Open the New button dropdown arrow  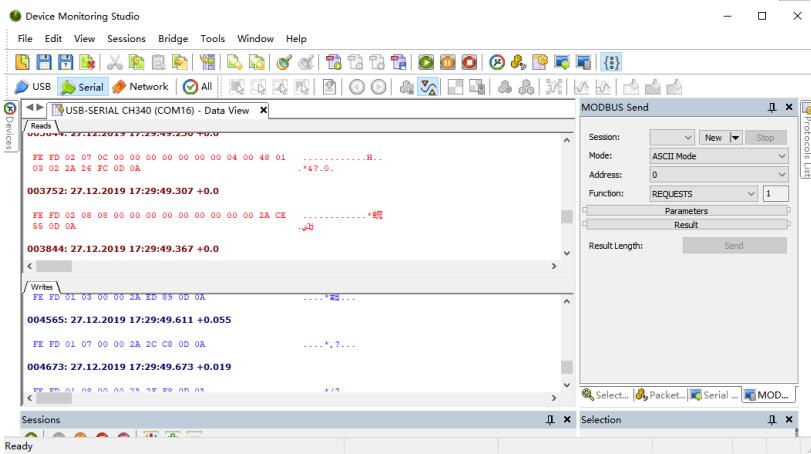coord(735,138)
